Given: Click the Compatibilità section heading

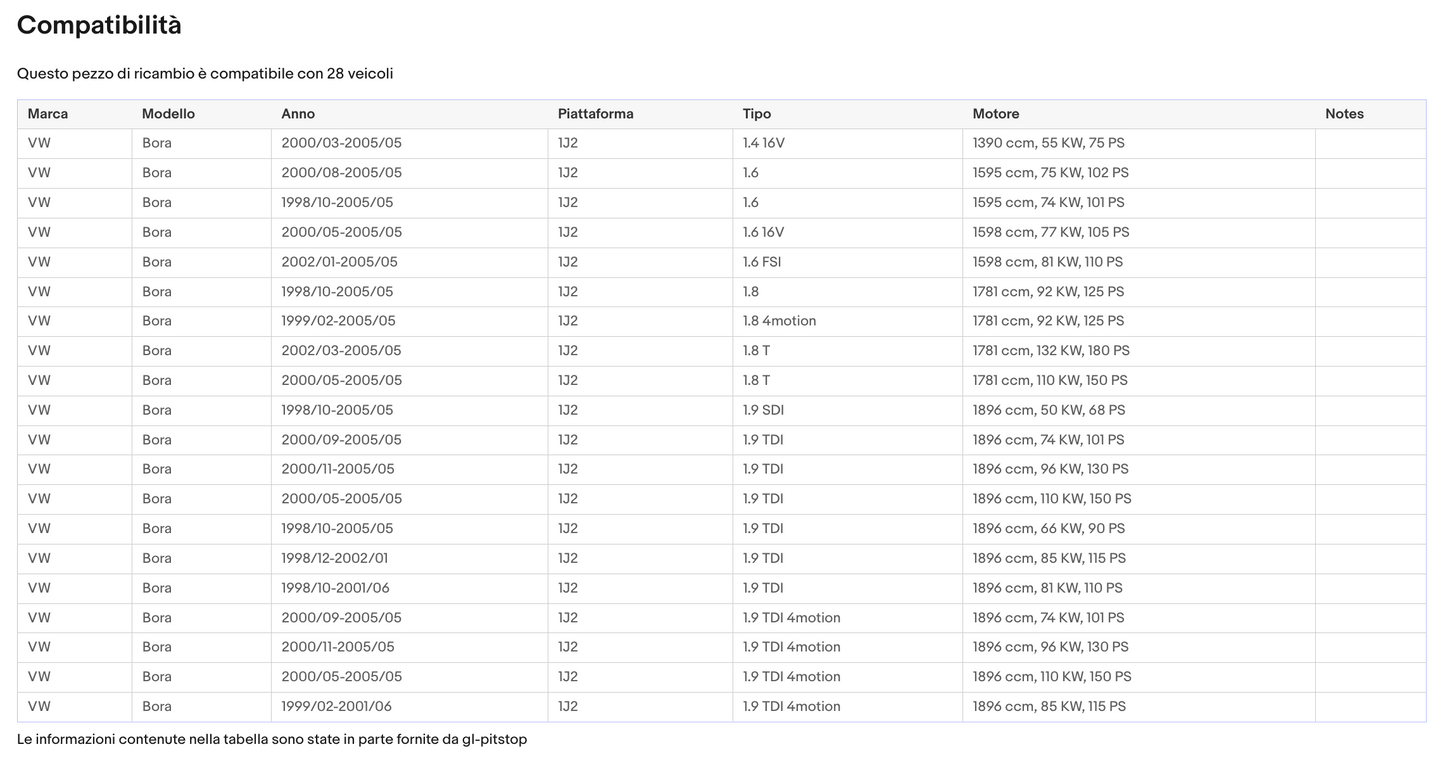Looking at the screenshot, I should coord(99,26).
